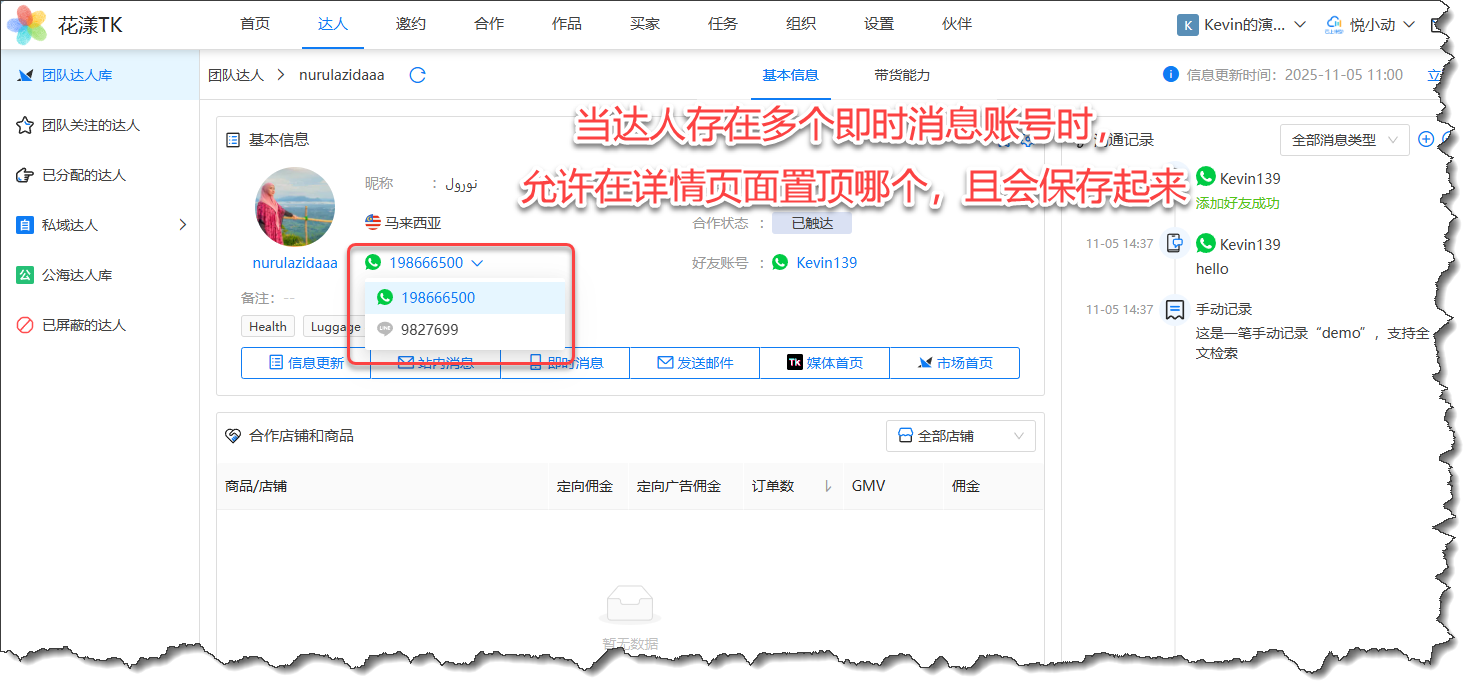The width and height of the screenshot is (1479, 693).
Task: Click the plus icon to add record
Action: pyautogui.click(x=1426, y=140)
